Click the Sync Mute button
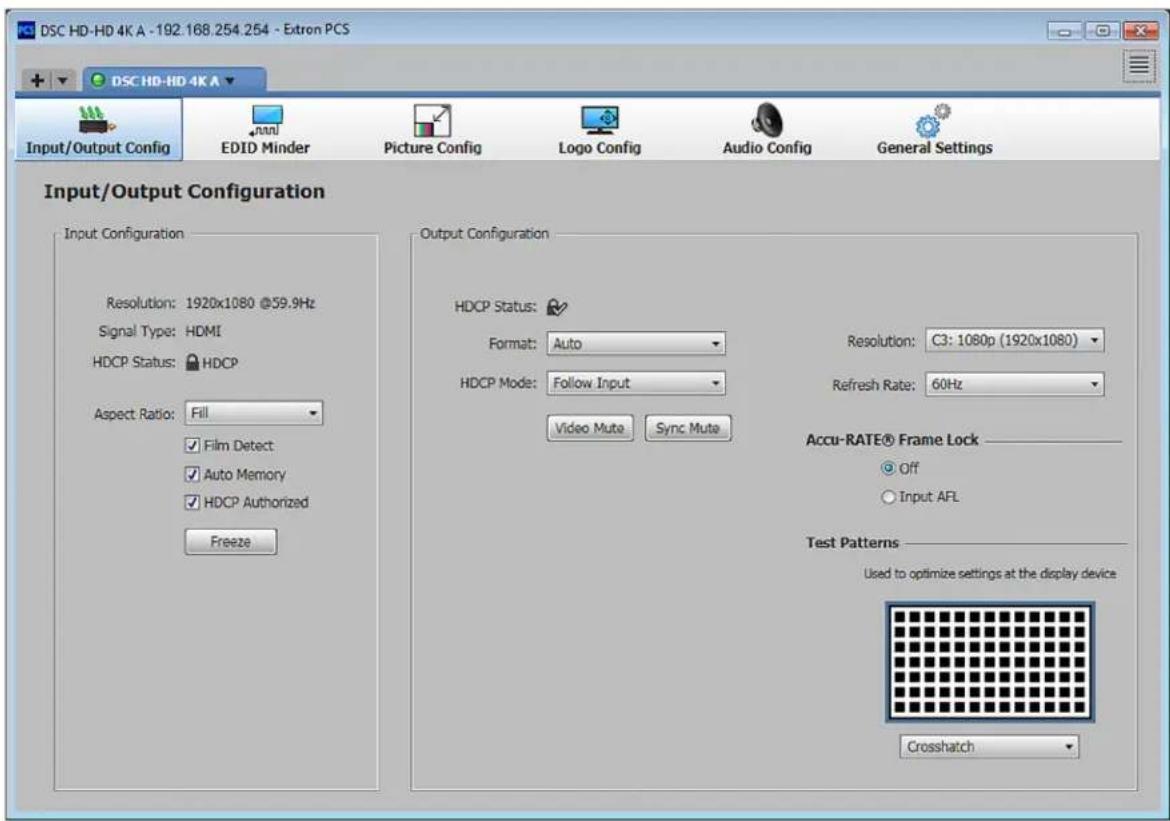The image size is (1170, 821). pyautogui.click(x=687, y=428)
